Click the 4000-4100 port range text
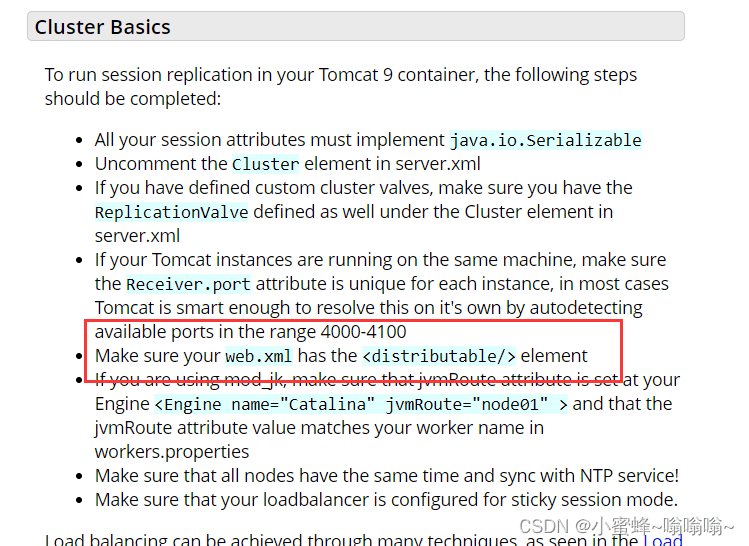The image size is (749, 546). 363,332
